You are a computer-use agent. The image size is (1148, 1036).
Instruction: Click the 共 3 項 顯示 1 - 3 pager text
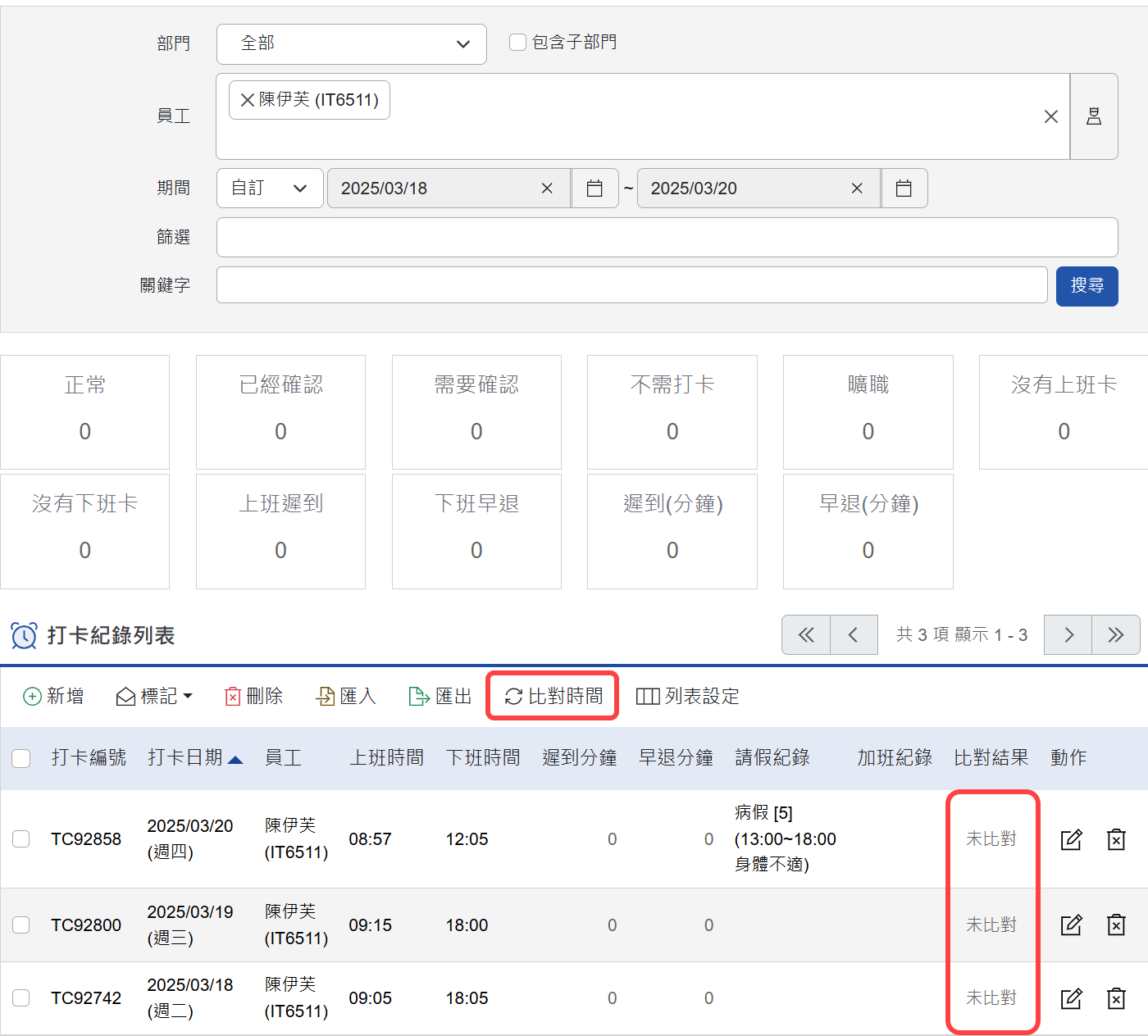tap(961, 635)
